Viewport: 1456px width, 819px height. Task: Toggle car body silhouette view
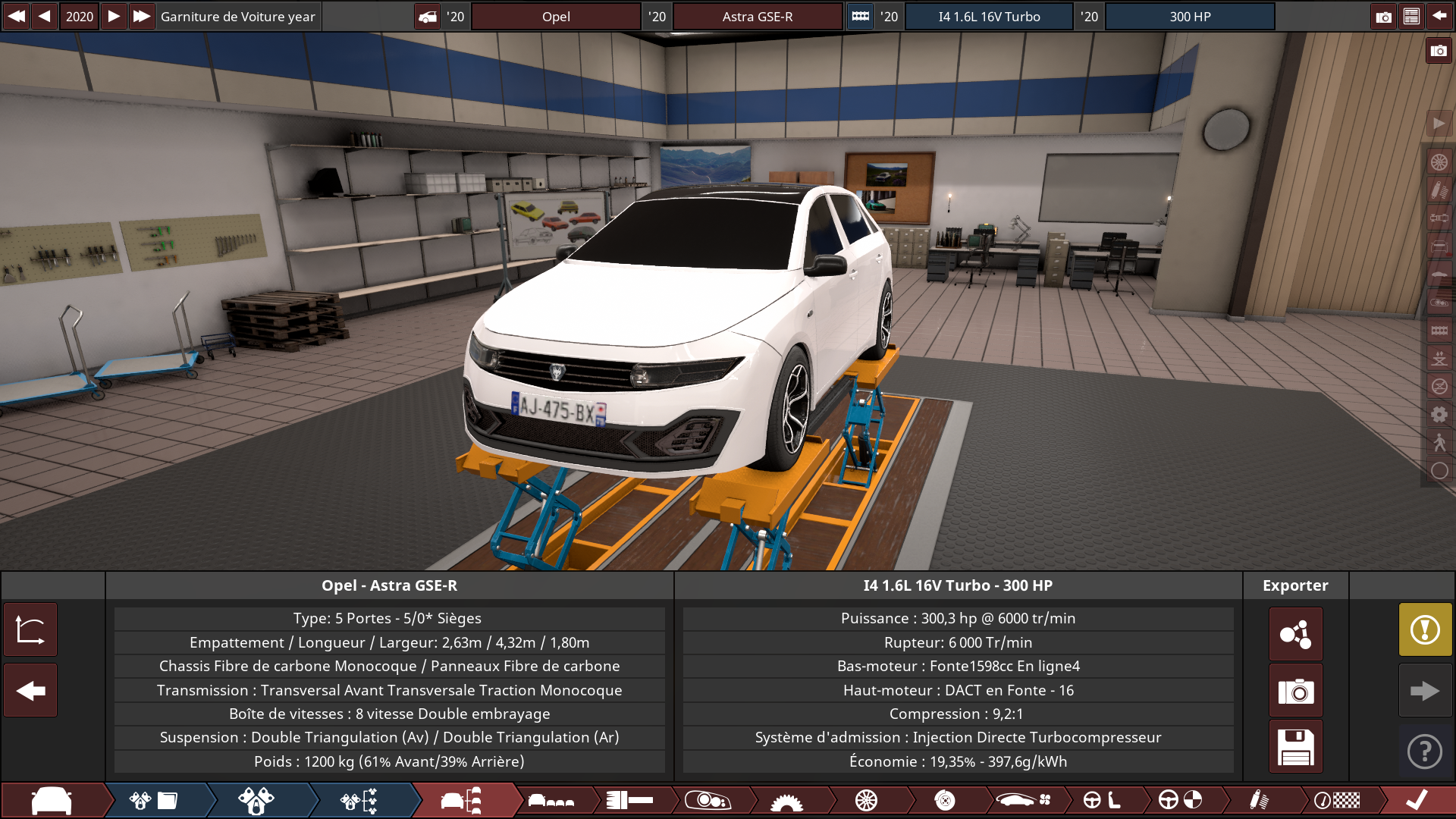click(x=1439, y=274)
